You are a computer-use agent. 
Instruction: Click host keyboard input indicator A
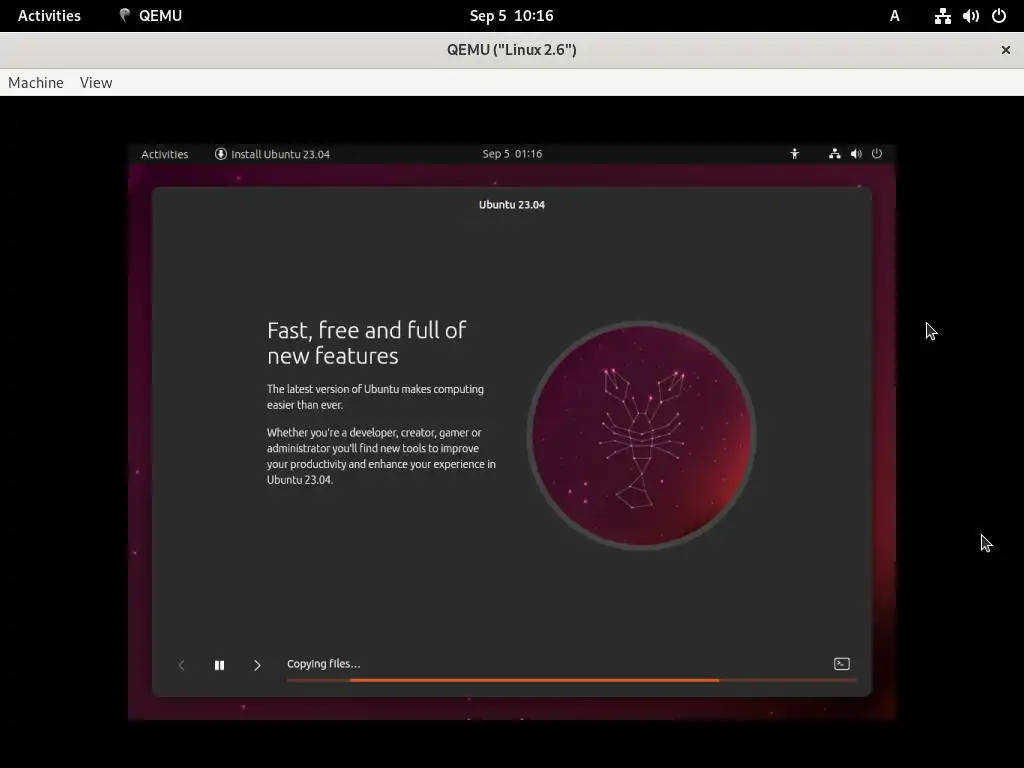point(895,16)
